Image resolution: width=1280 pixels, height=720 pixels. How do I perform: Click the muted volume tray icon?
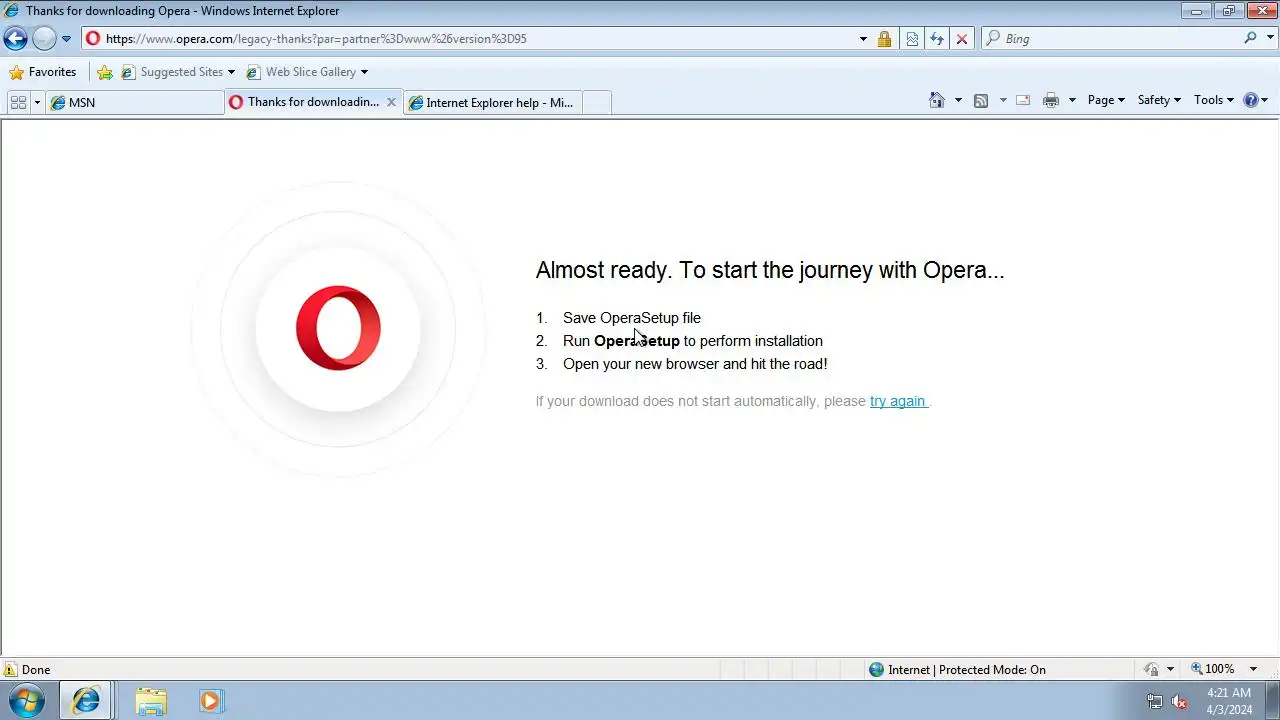pos(1179,701)
